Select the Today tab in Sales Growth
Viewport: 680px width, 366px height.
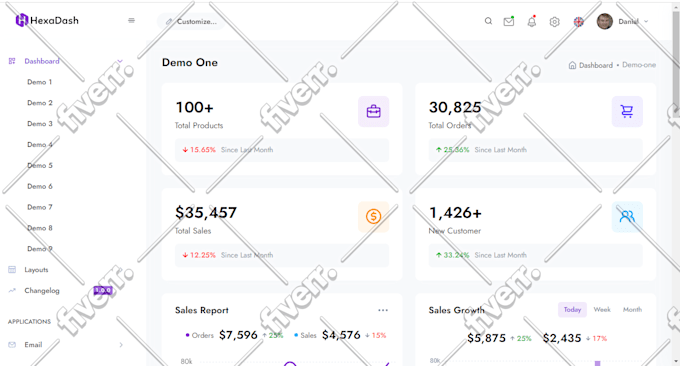(x=572, y=310)
